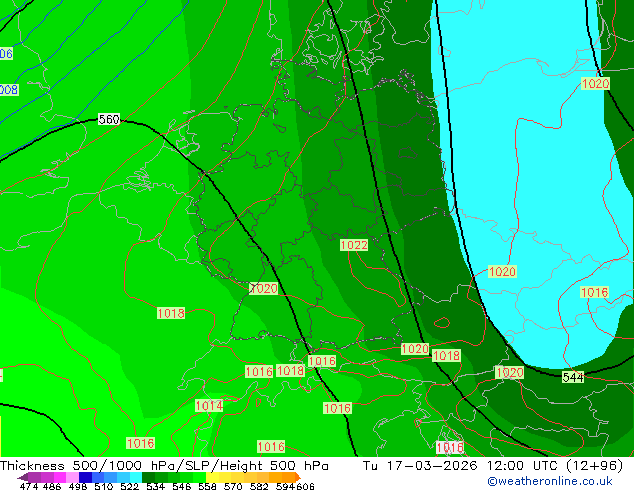Click legend value 474
Screen dimensions: 634x490
(29, 486)
